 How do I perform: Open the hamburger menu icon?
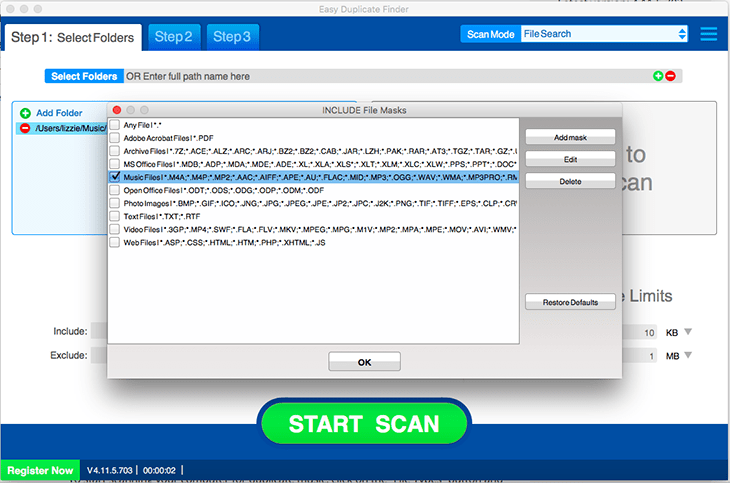(709, 34)
